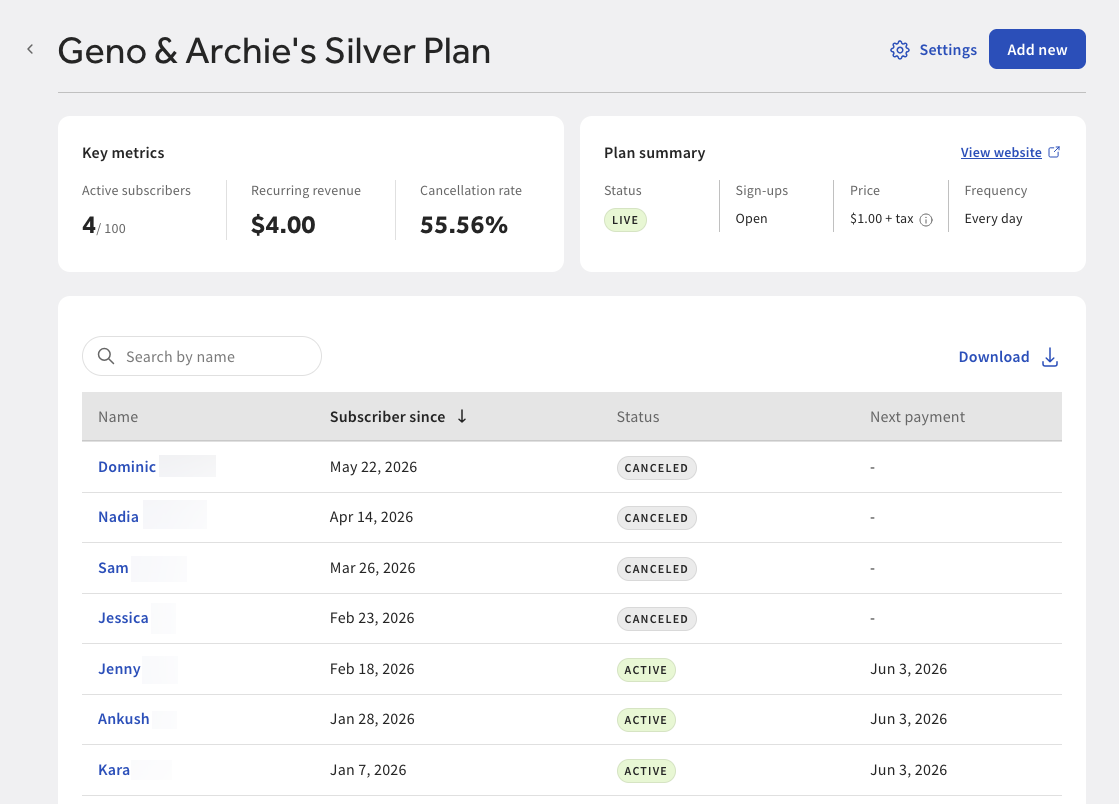Click the date Apr 14, 2026
Viewport: 1119px width, 804px height.
(x=371, y=517)
